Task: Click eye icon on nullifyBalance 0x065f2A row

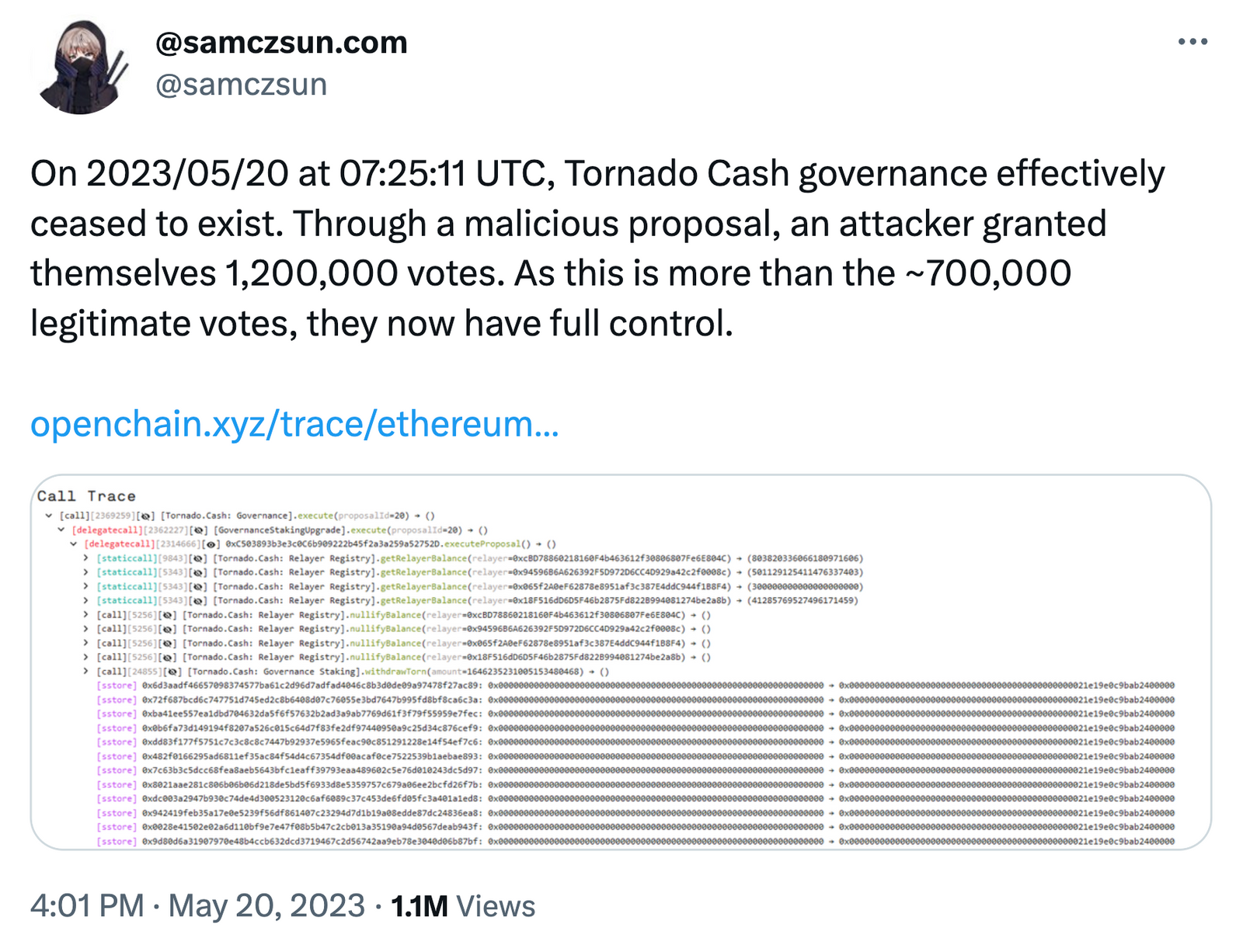Action: coord(168,643)
